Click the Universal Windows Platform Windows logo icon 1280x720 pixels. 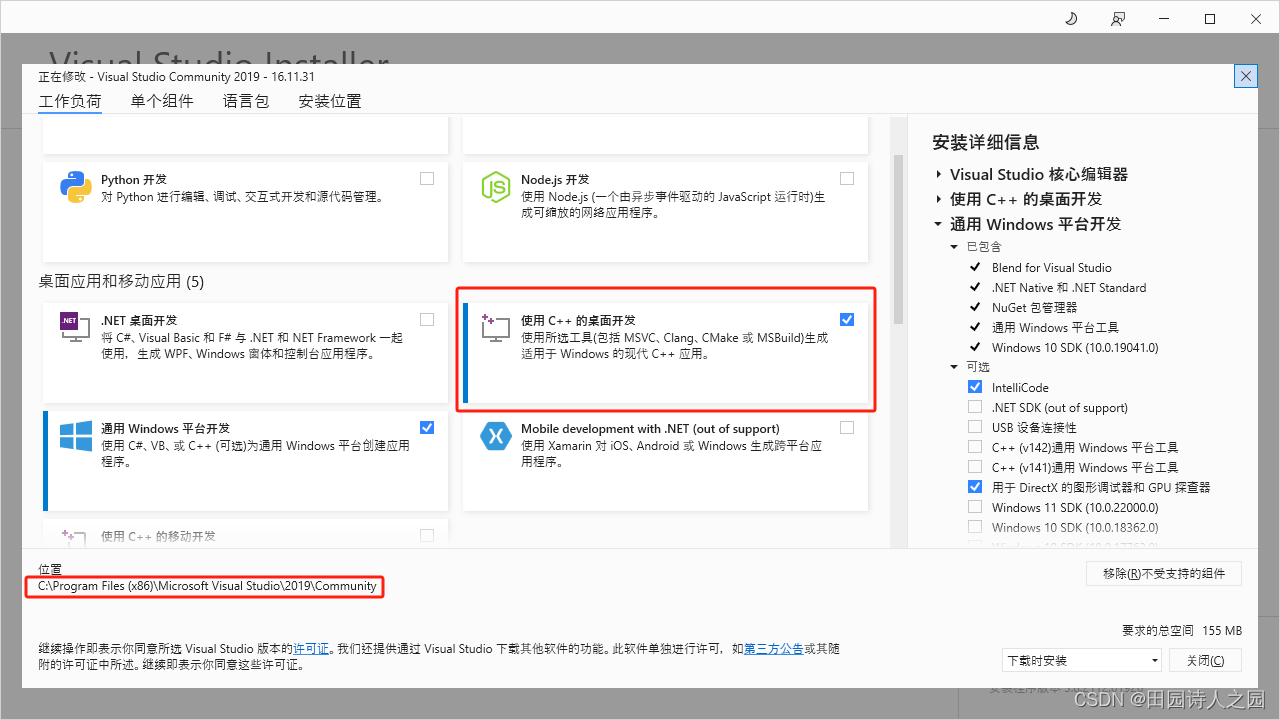[76, 435]
